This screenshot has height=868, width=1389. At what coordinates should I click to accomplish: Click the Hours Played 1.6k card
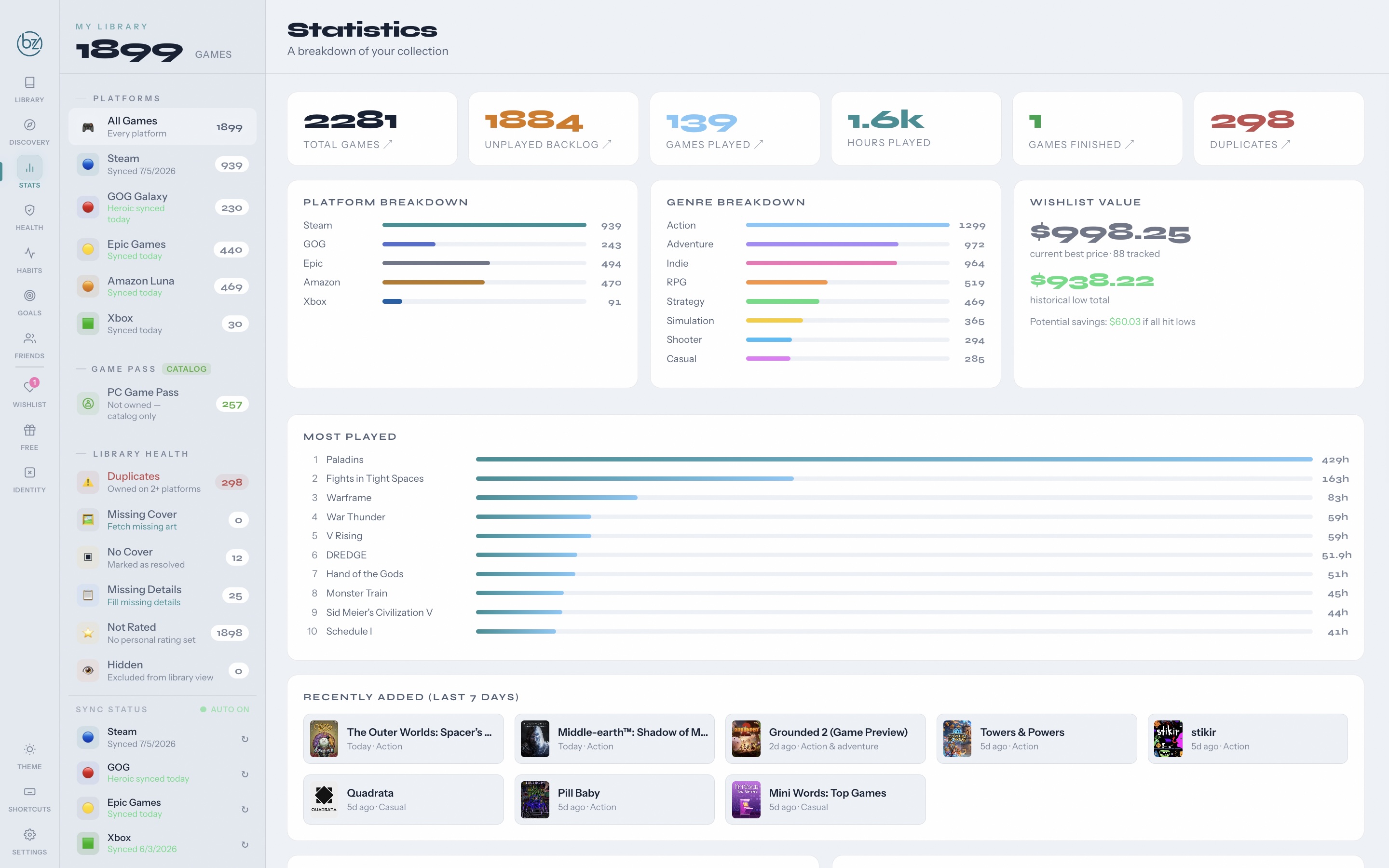(x=916, y=129)
